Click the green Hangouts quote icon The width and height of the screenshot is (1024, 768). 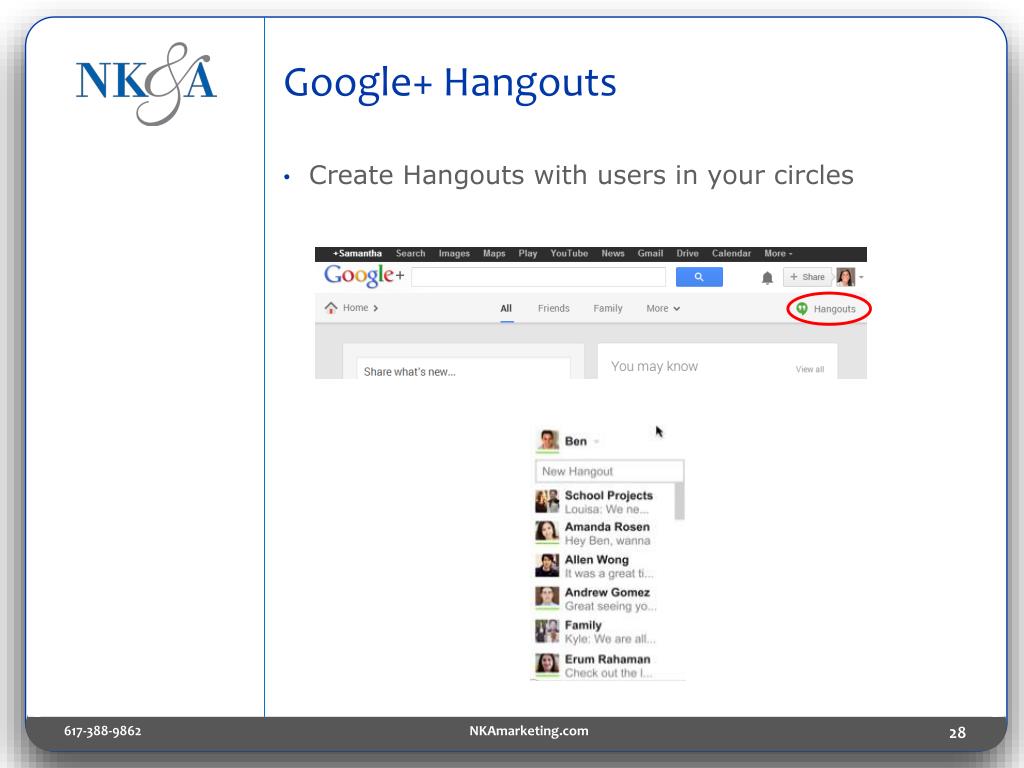coord(802,309)
